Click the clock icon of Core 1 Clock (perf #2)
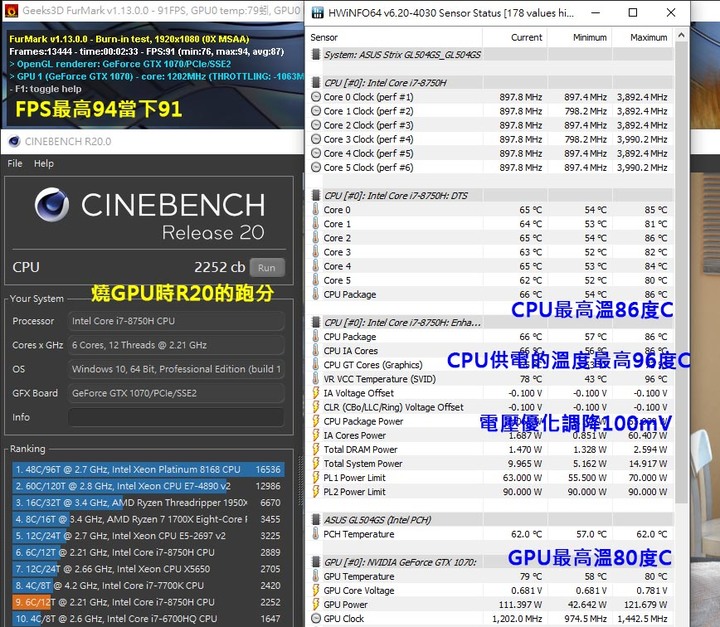This screenshot has width=720, height=627. 316,111
